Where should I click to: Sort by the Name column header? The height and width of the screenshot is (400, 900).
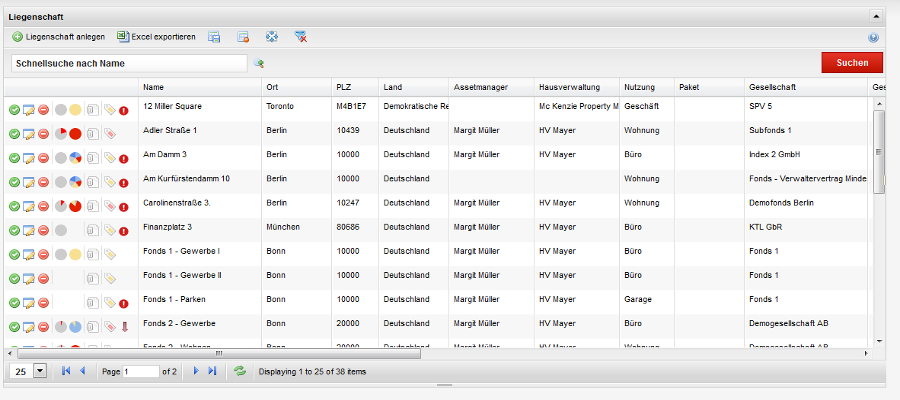[200, 87]
